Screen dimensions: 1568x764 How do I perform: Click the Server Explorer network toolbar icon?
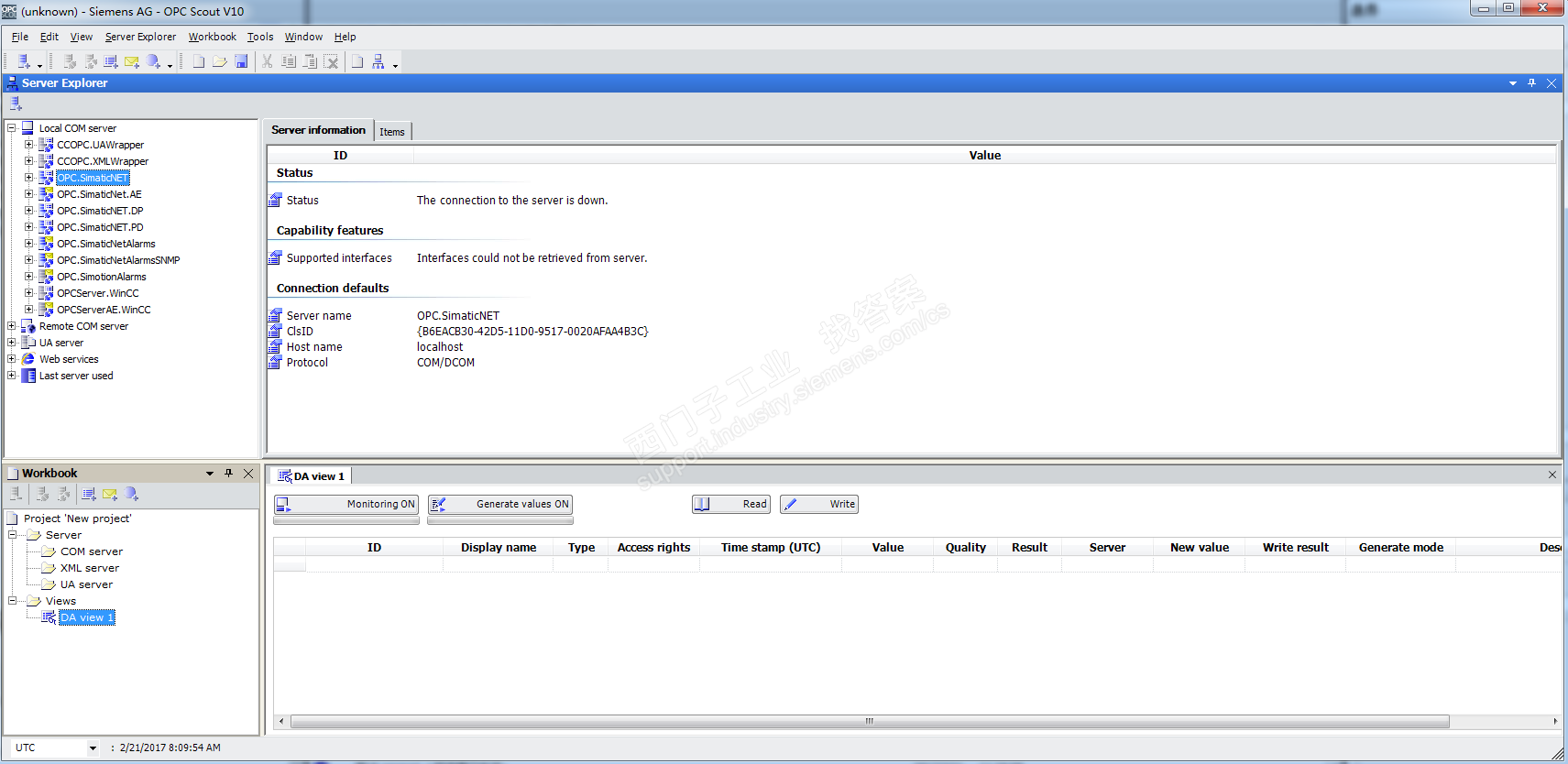[378, 61]
